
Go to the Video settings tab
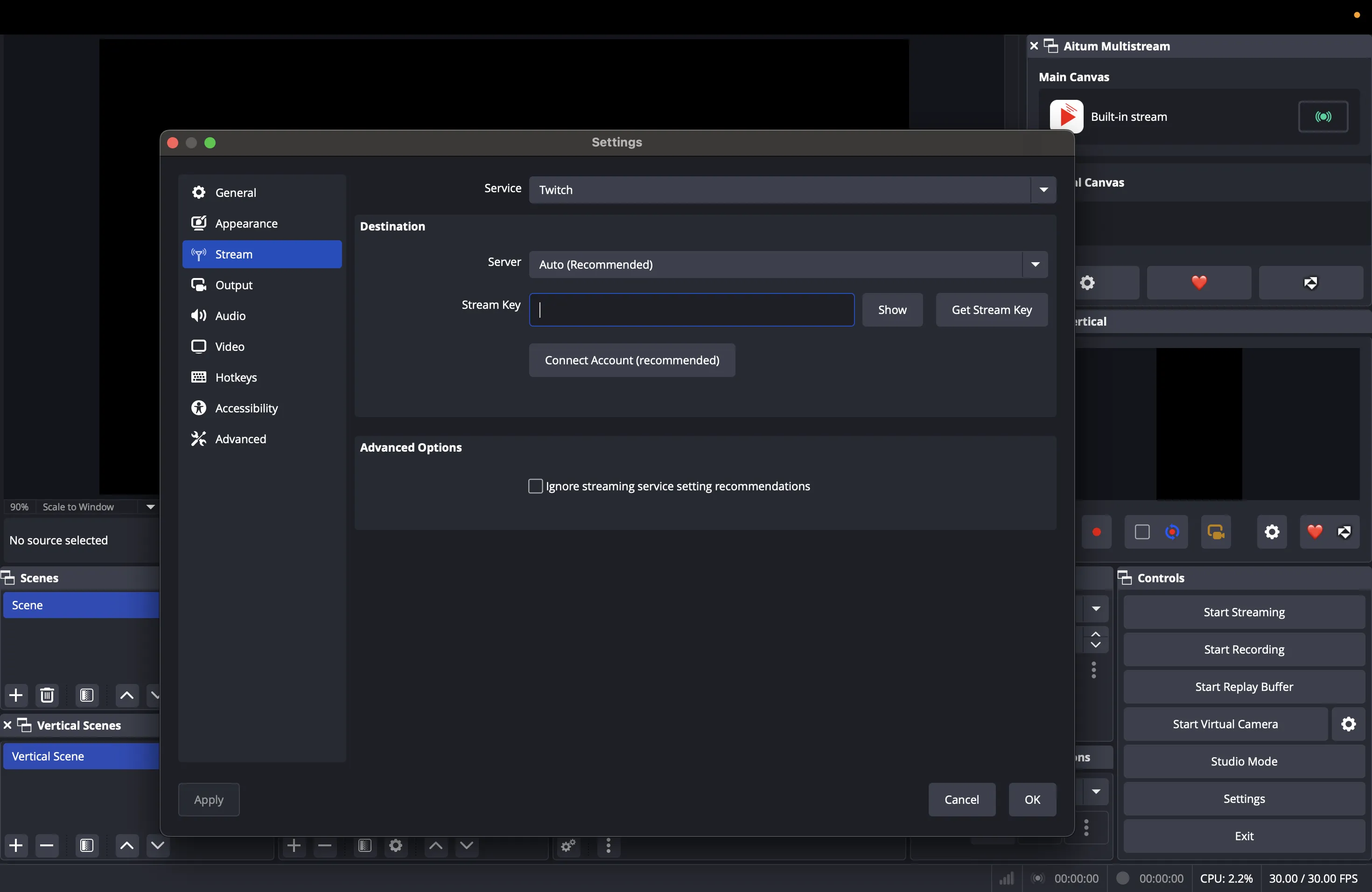pyautogui.click(x=262, y=347)
